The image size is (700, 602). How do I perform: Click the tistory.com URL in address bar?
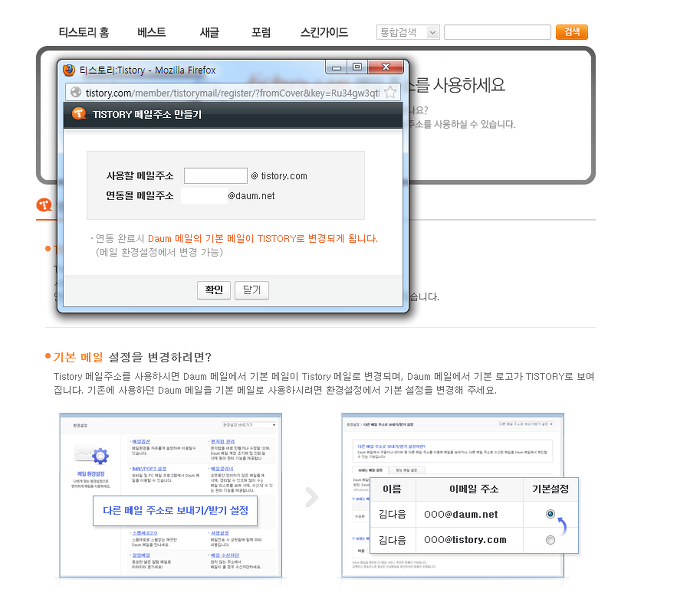pyautogui.click(x=232, y=93)
